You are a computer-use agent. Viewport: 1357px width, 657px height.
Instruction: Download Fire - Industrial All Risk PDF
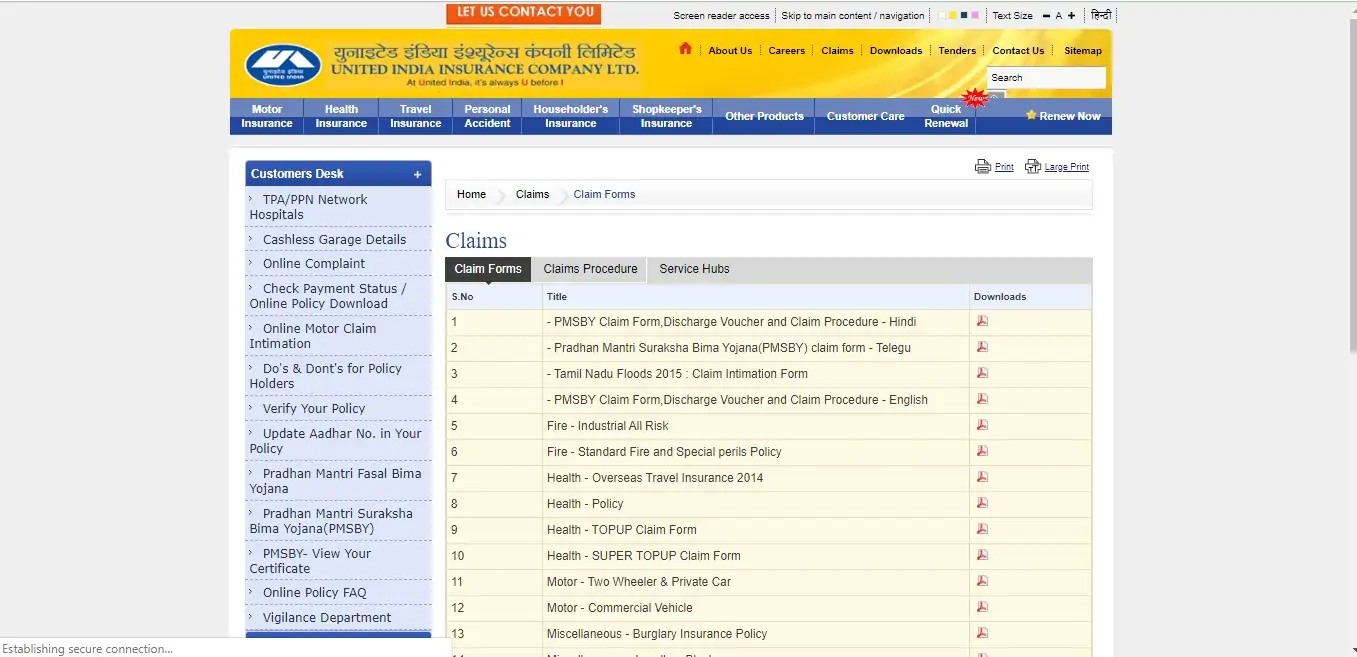tap(982, 425)
